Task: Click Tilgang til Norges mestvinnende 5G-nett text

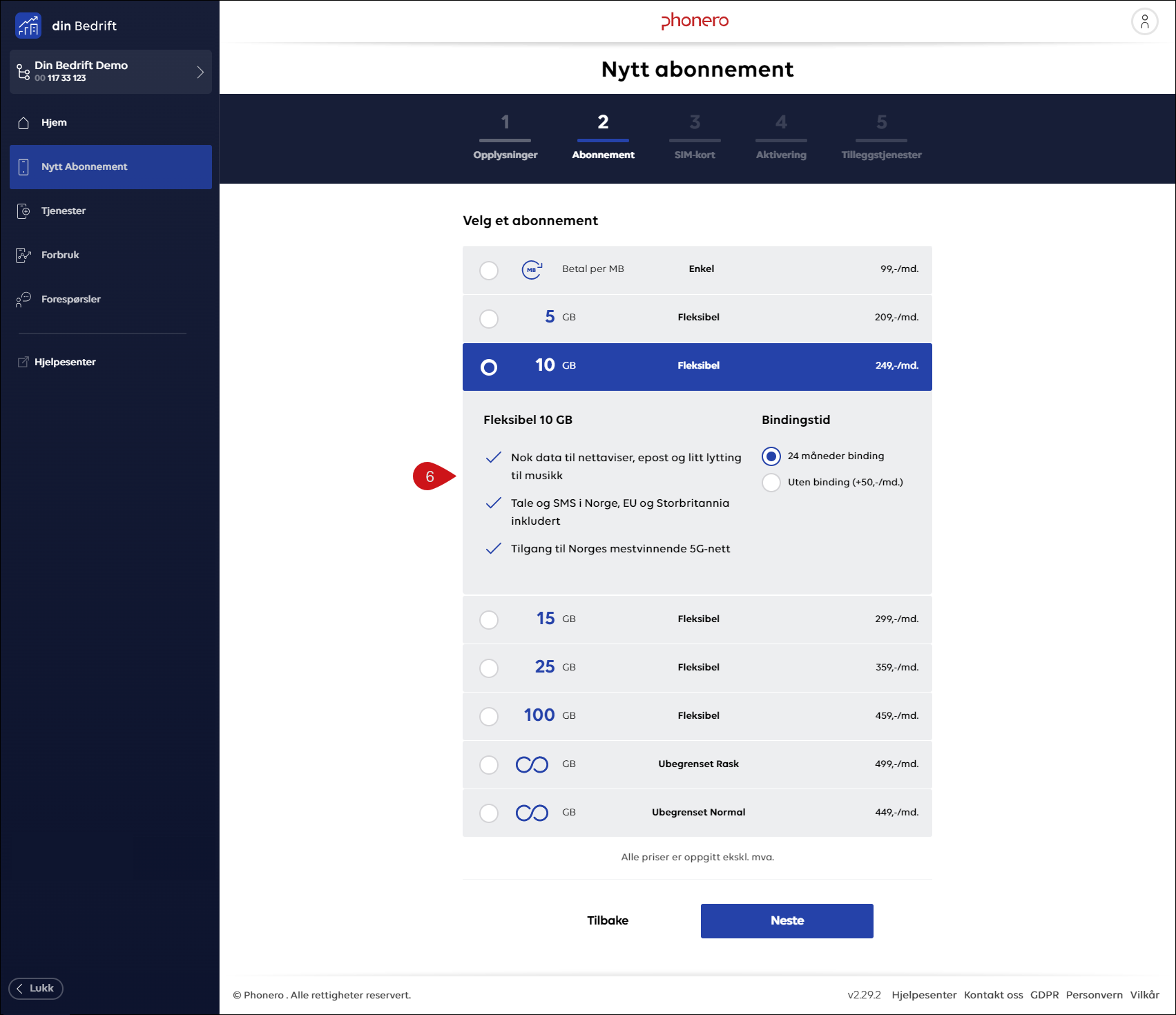Action: (x=621, y=549)
